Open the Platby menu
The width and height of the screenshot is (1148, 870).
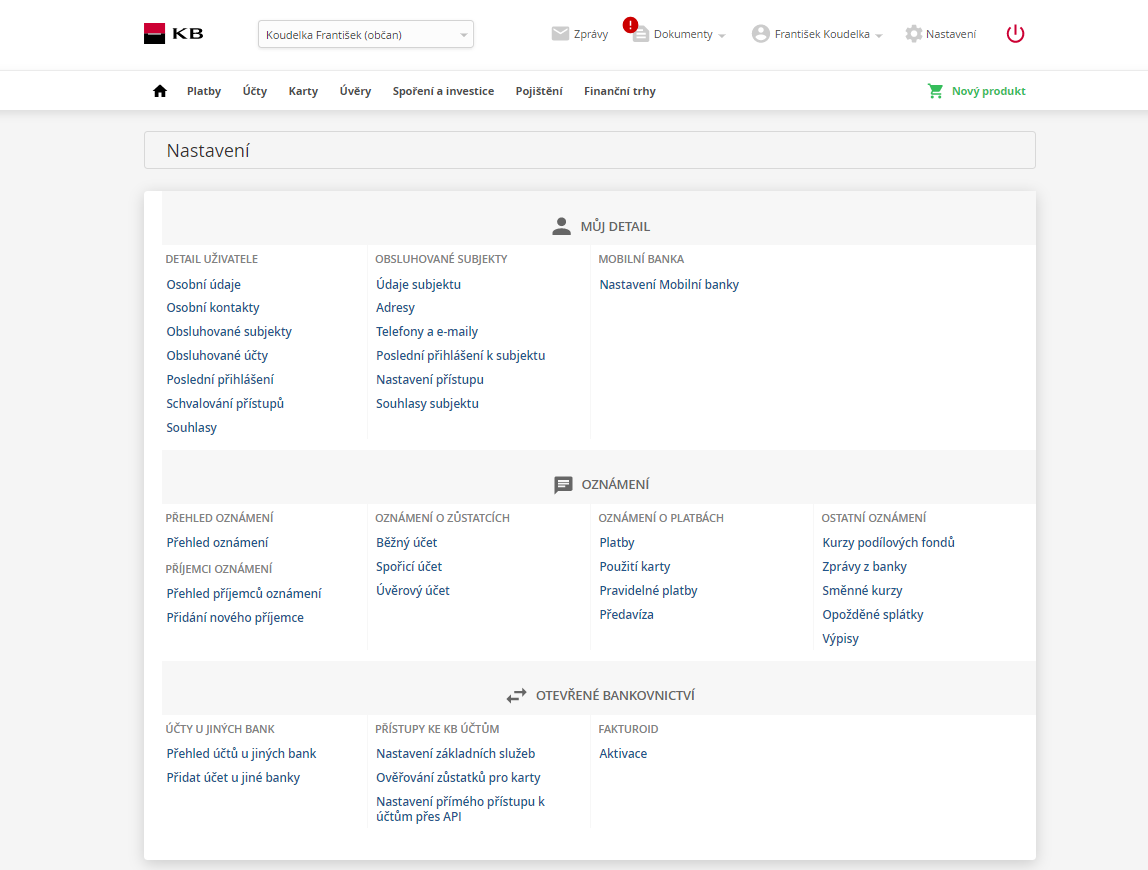(x=204, y=91)
